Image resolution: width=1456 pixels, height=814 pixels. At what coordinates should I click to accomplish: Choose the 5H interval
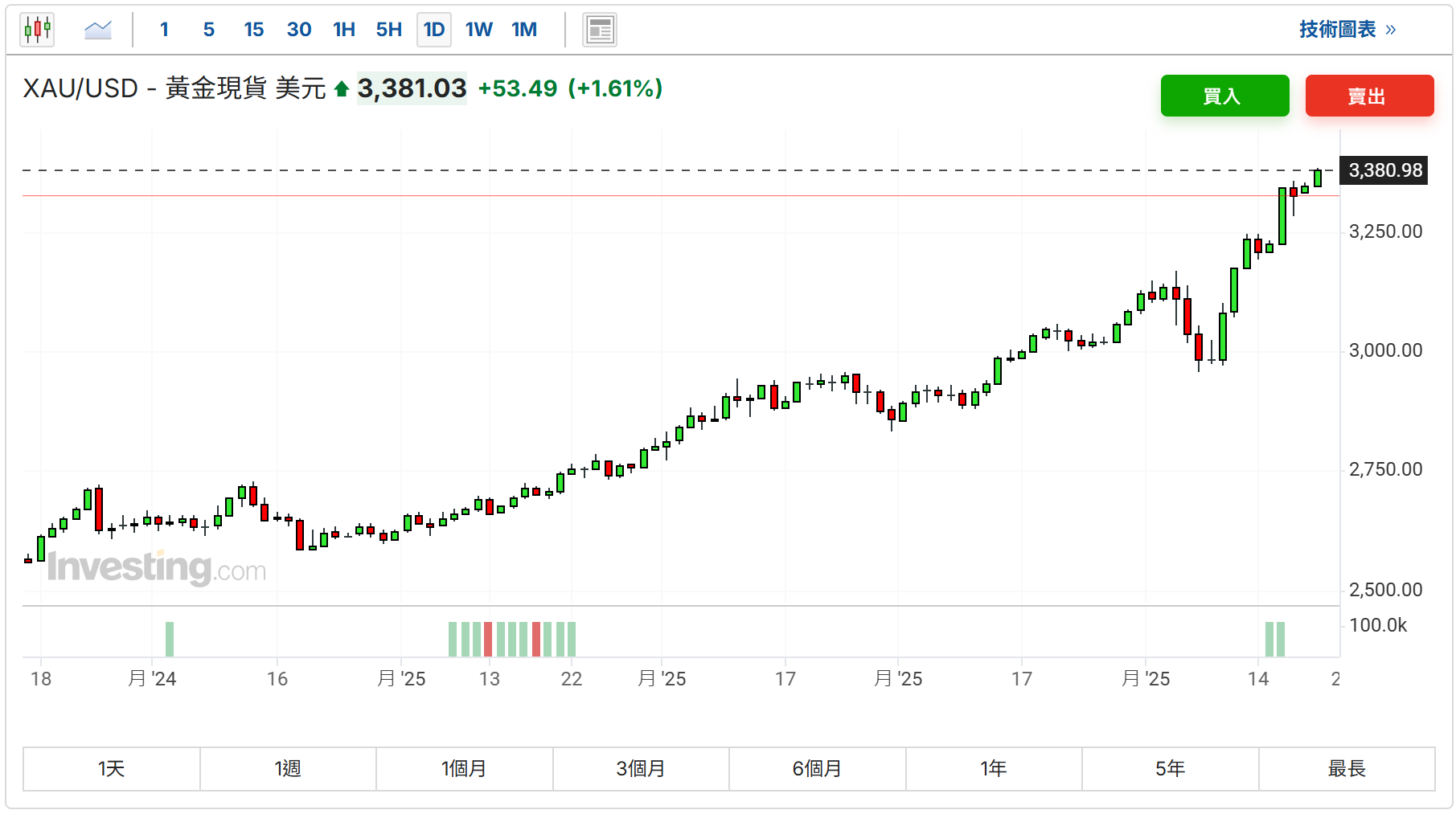point(389,30)
